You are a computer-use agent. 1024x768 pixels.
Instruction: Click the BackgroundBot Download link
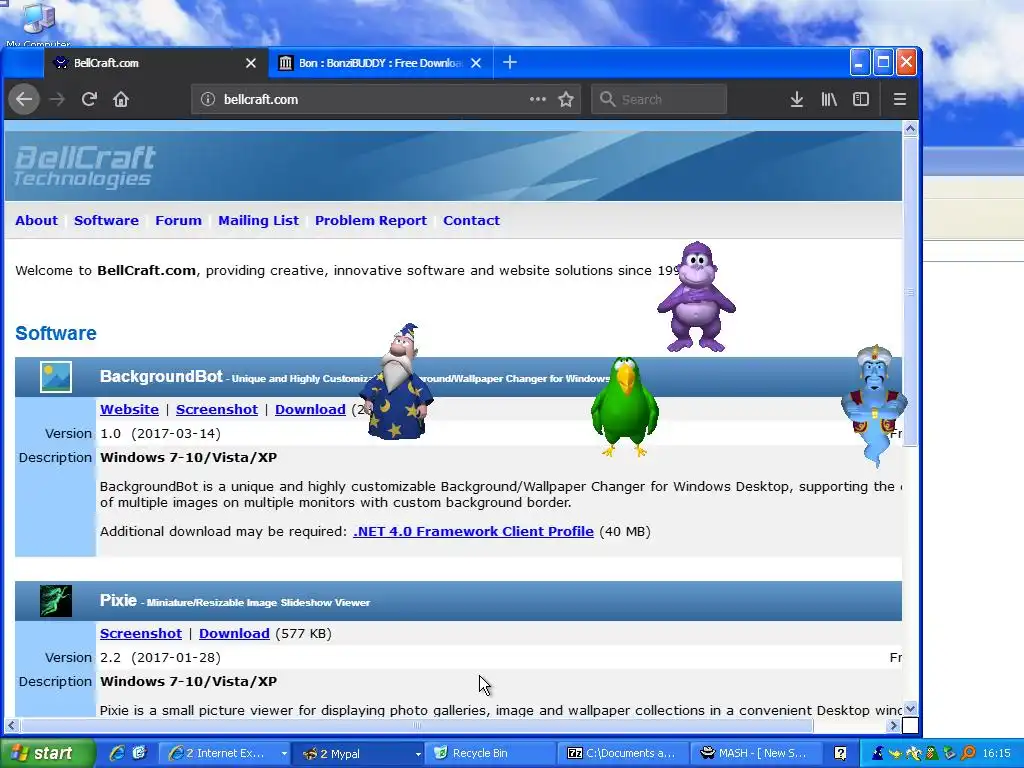click(310, 409)
